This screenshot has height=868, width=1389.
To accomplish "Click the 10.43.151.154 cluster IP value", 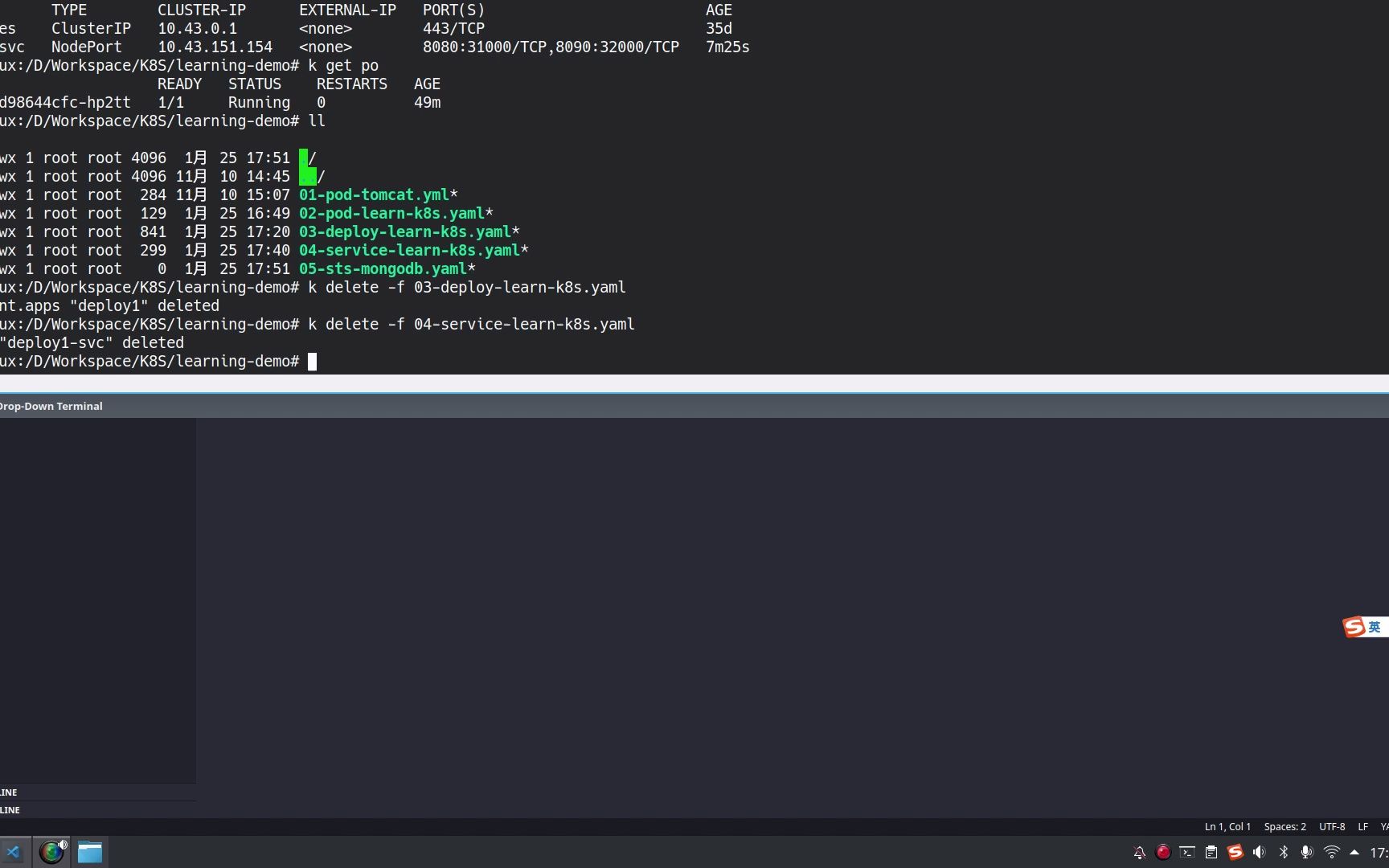I will 215,47.
